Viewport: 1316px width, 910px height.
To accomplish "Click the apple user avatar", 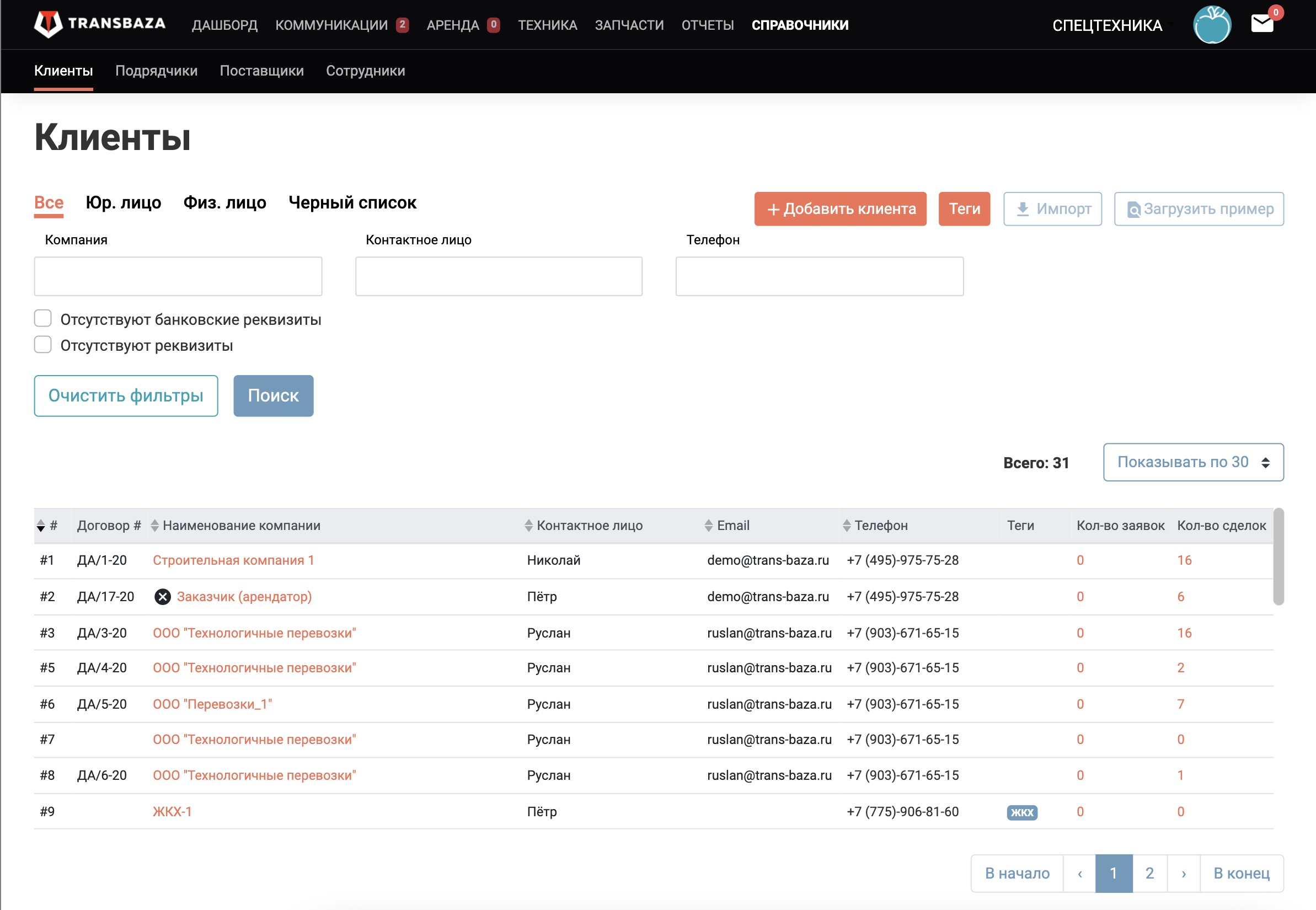I will [1212, 24].
